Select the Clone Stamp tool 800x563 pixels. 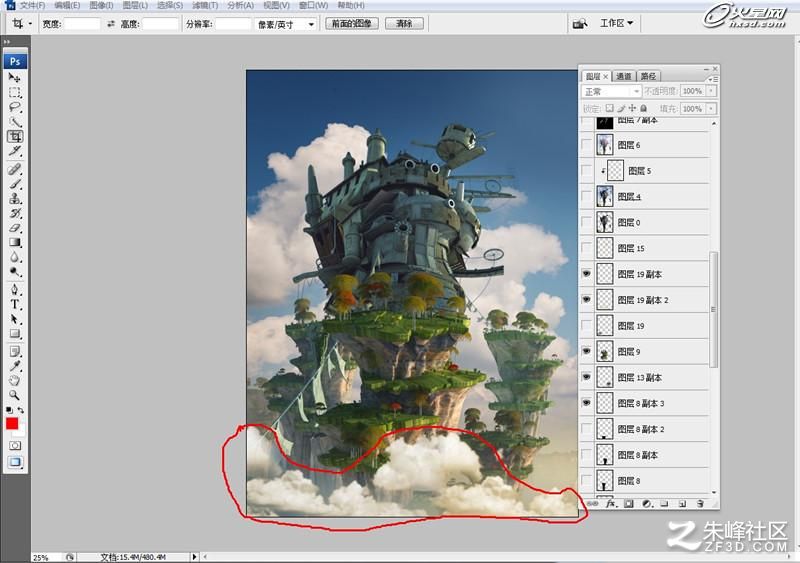pyautogui.click(x=14, y=199)
